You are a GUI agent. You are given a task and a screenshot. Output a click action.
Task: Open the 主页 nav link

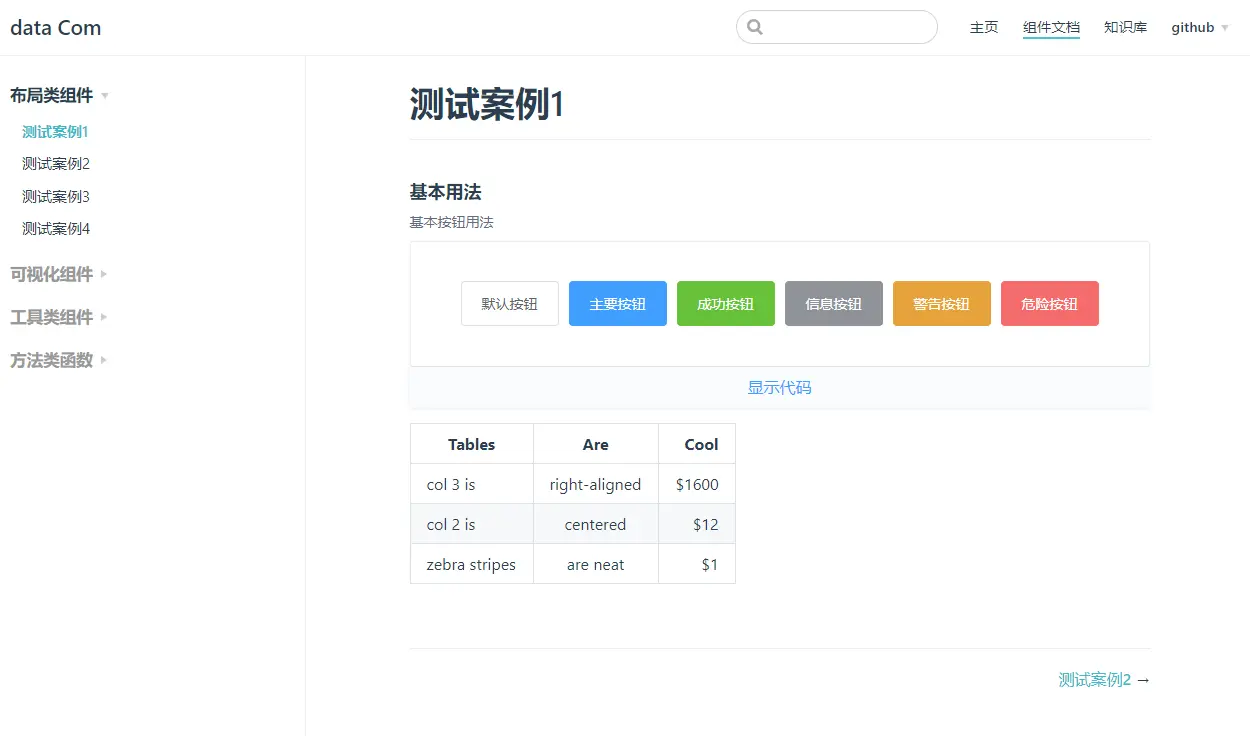click(984, 27)
